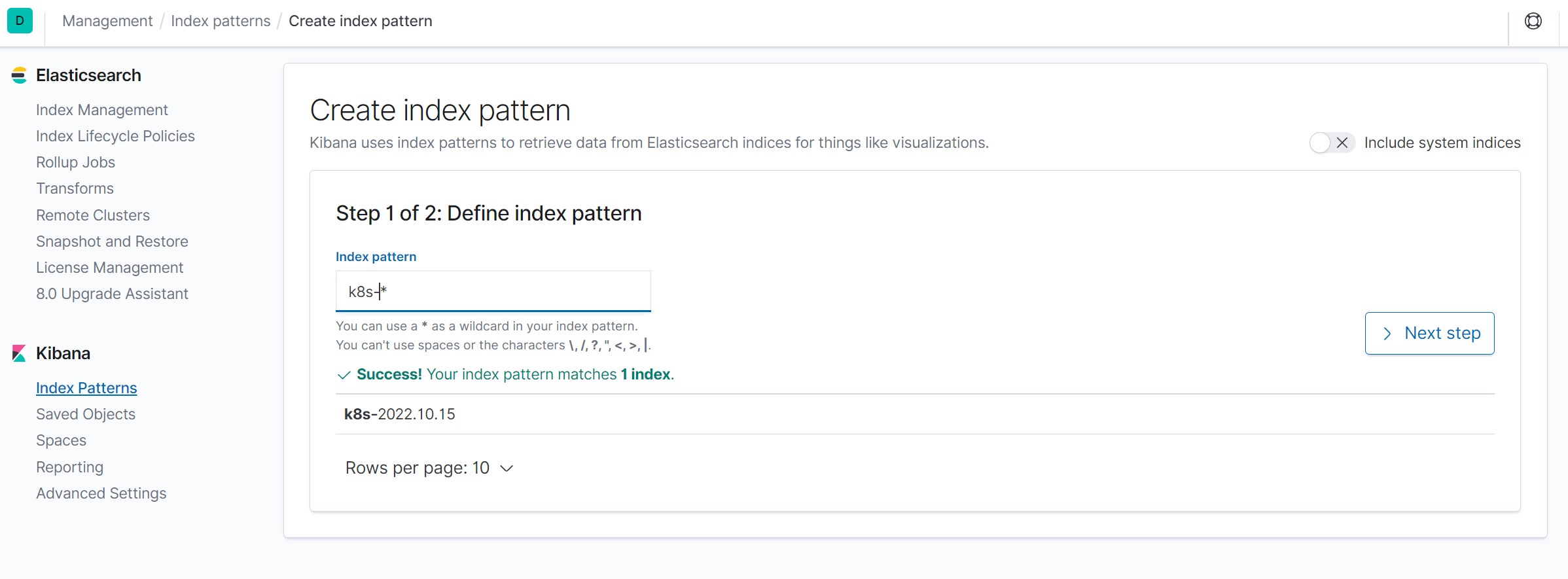Go to Management breadcrumb

[107, 21]
